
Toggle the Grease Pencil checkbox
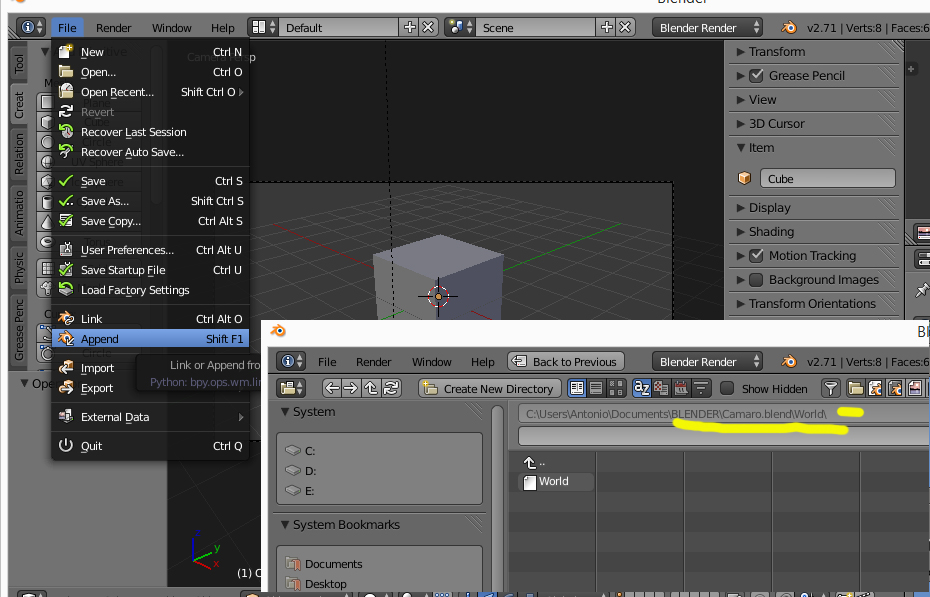point(757,76)
